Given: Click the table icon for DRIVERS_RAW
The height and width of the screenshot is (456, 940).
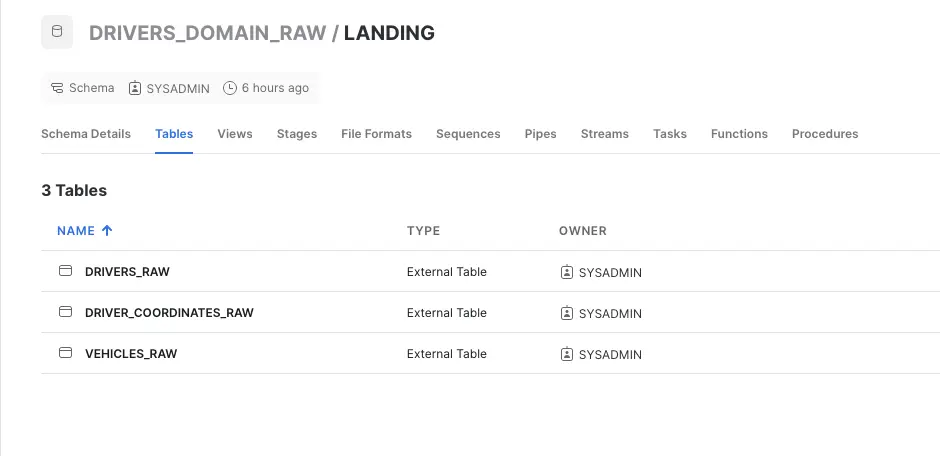Looking at the screenshot, I should [x=65, y=271].
